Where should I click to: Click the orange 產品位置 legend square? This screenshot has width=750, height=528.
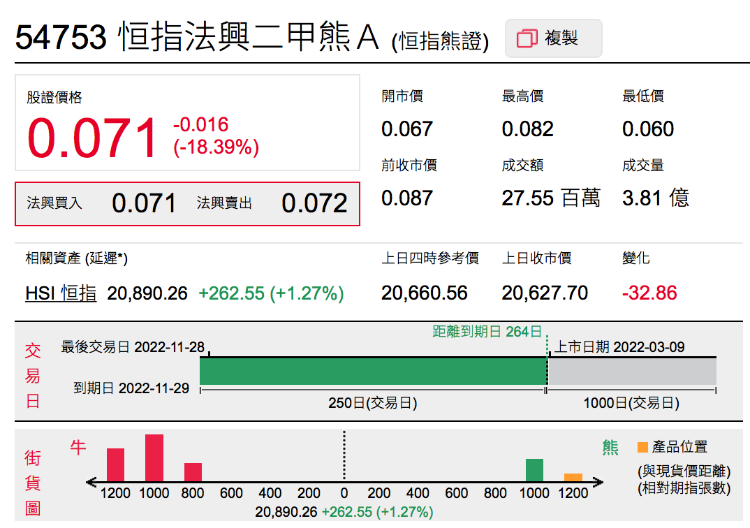point(642,447)
